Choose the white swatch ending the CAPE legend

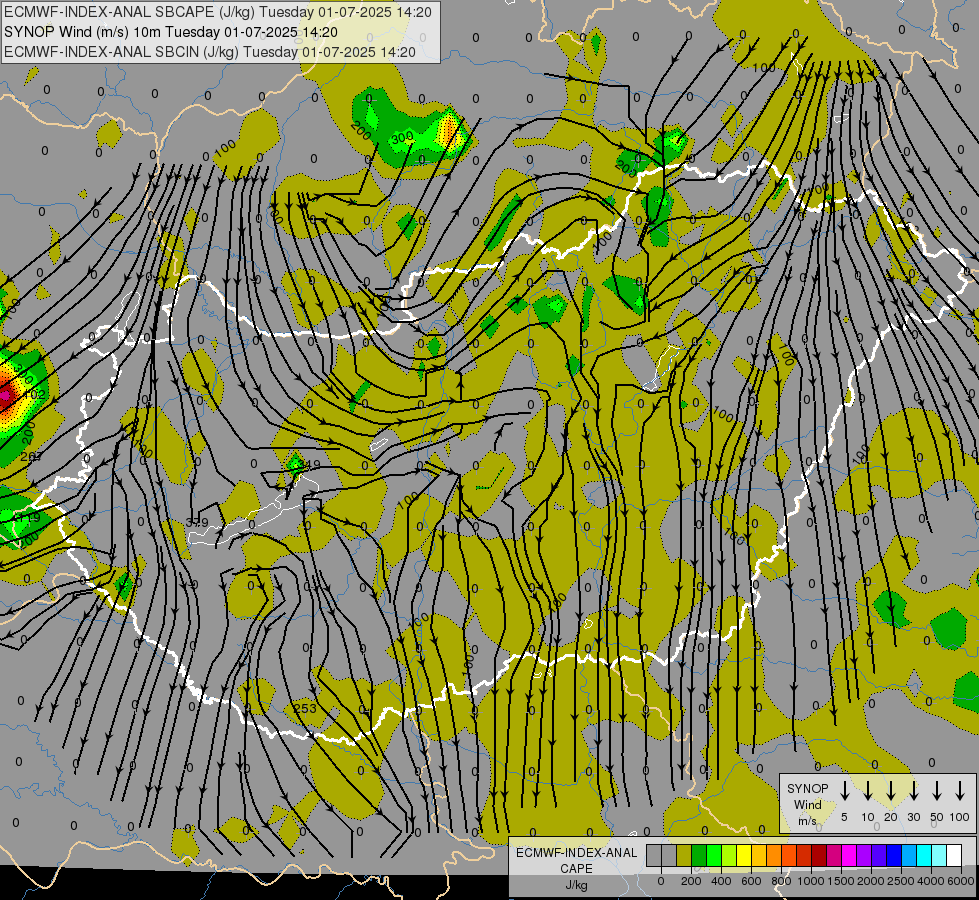click(x=954, y=855)
